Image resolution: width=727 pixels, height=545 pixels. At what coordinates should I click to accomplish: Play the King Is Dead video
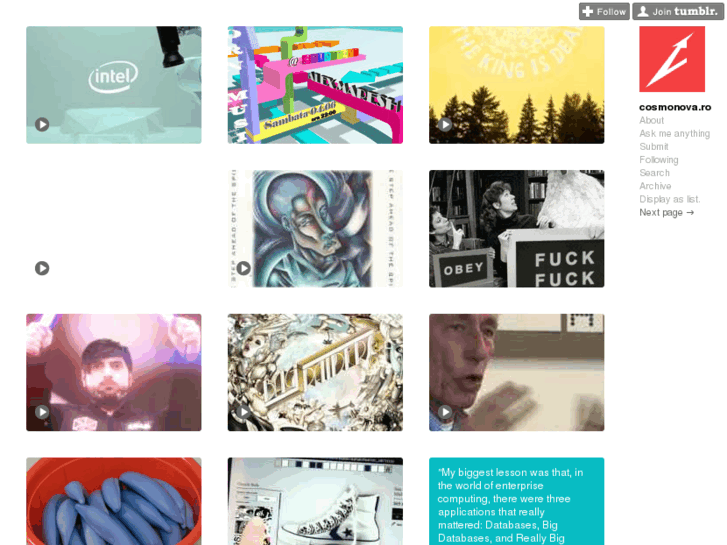click(445, 124)
